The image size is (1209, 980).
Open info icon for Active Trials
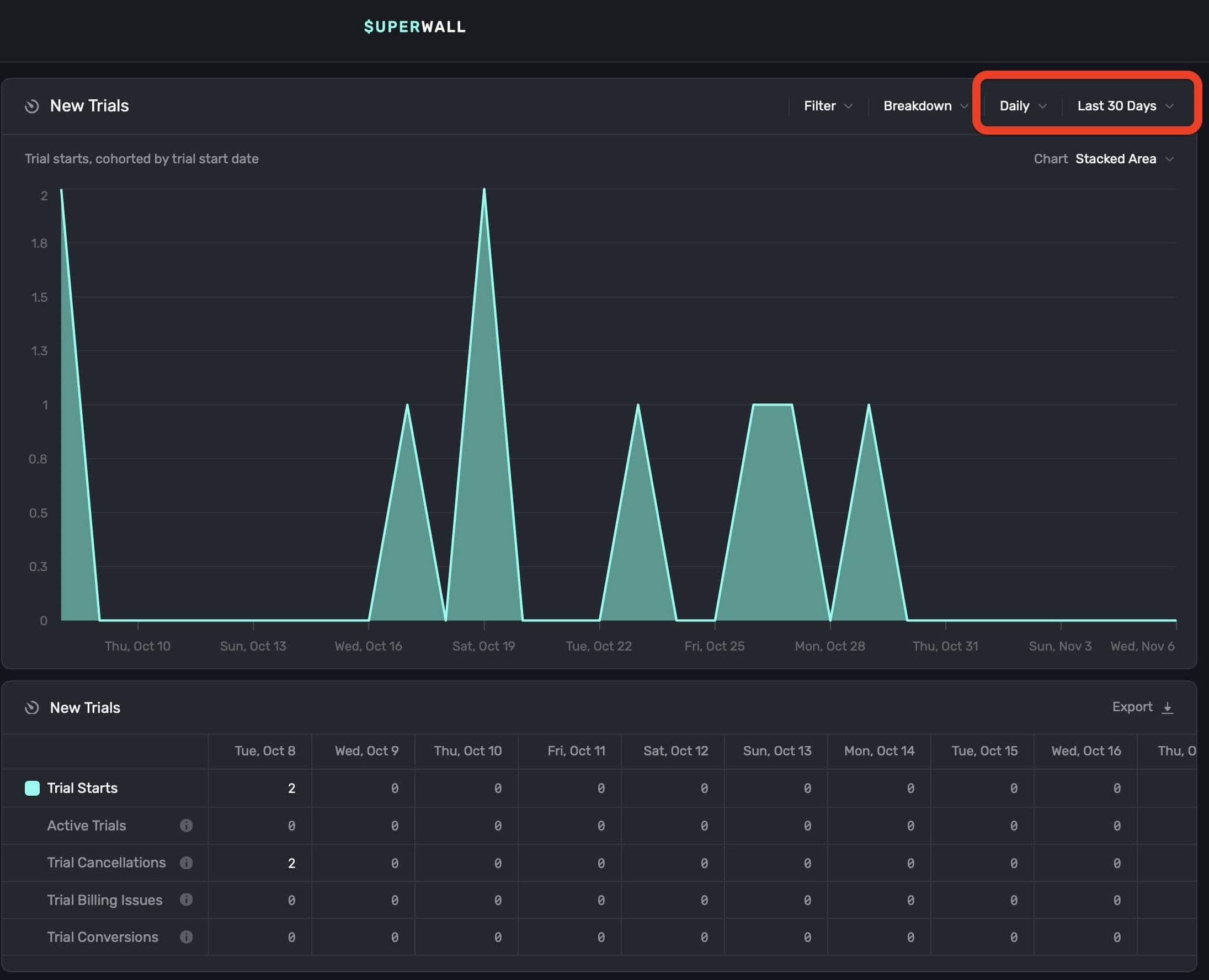[187, 825]
